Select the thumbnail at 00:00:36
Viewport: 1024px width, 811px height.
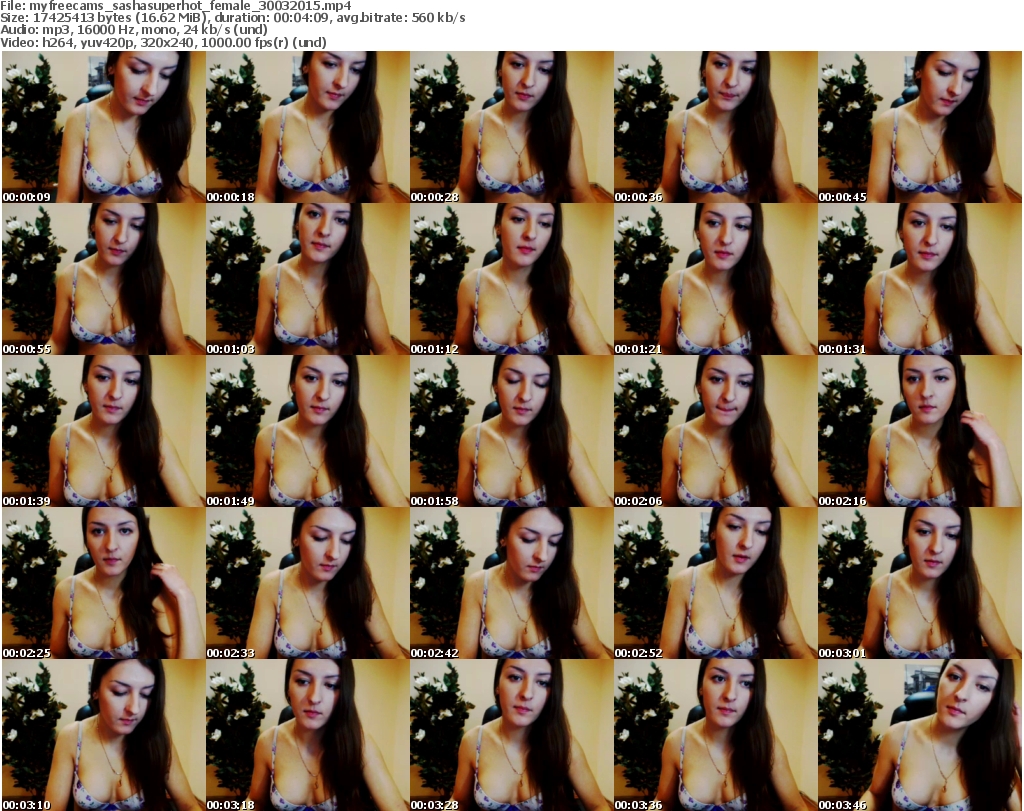tap(716, 127)
